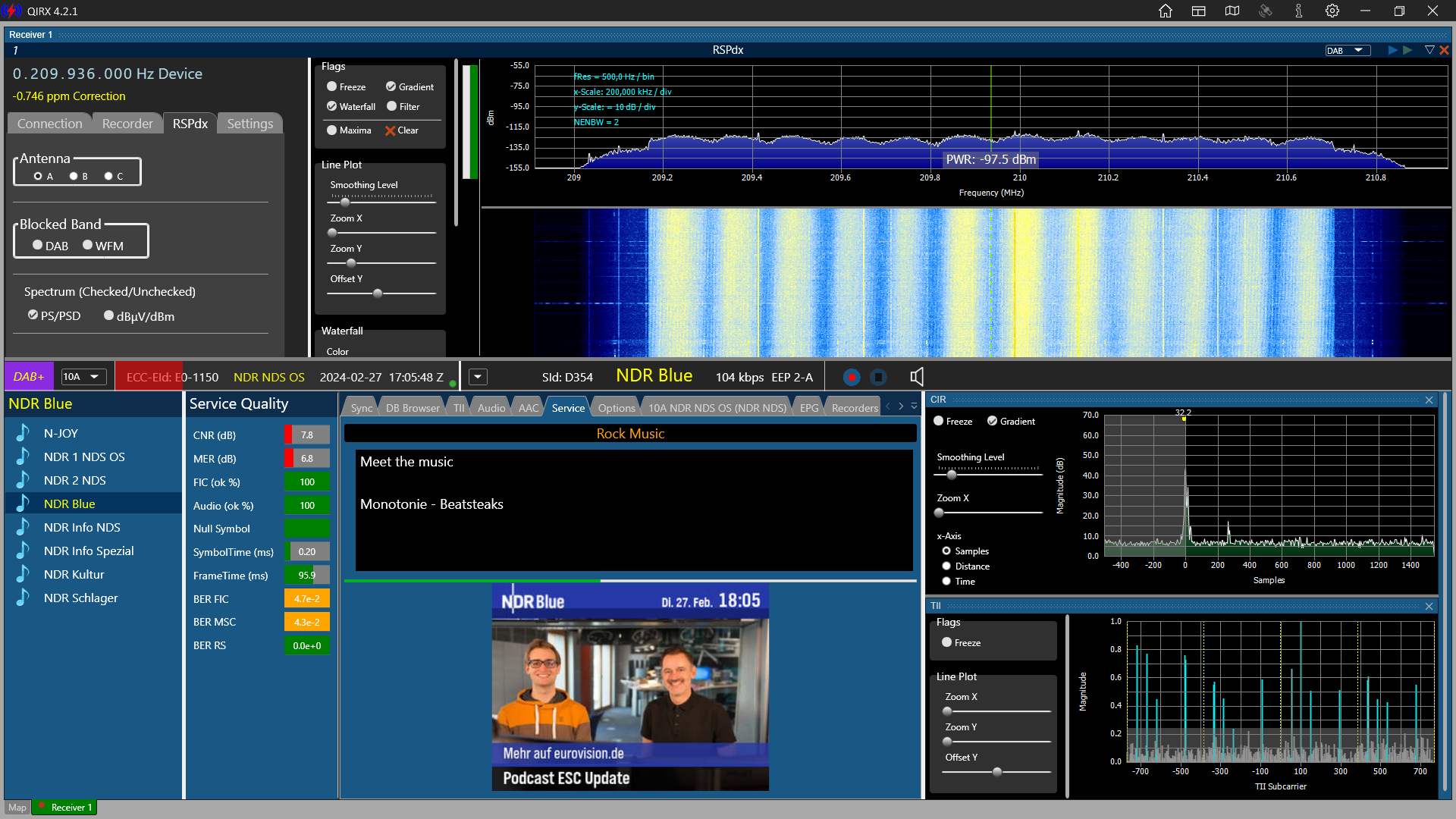Click the window layout icon
This screenshot has height=819, width=1456.
pos(1199,11)
